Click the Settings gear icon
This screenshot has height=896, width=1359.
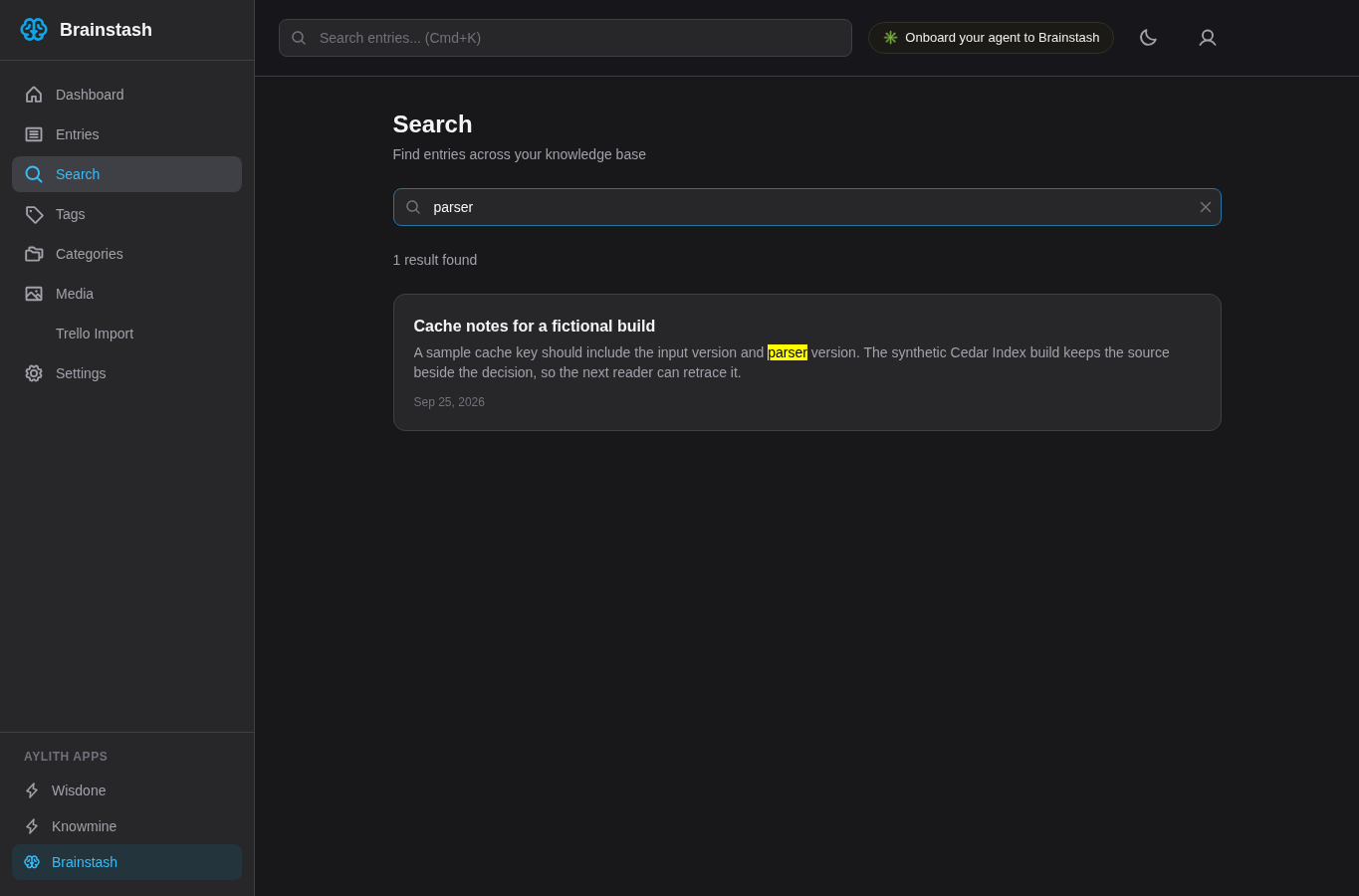pyautogui.click(x=34, y=373)
